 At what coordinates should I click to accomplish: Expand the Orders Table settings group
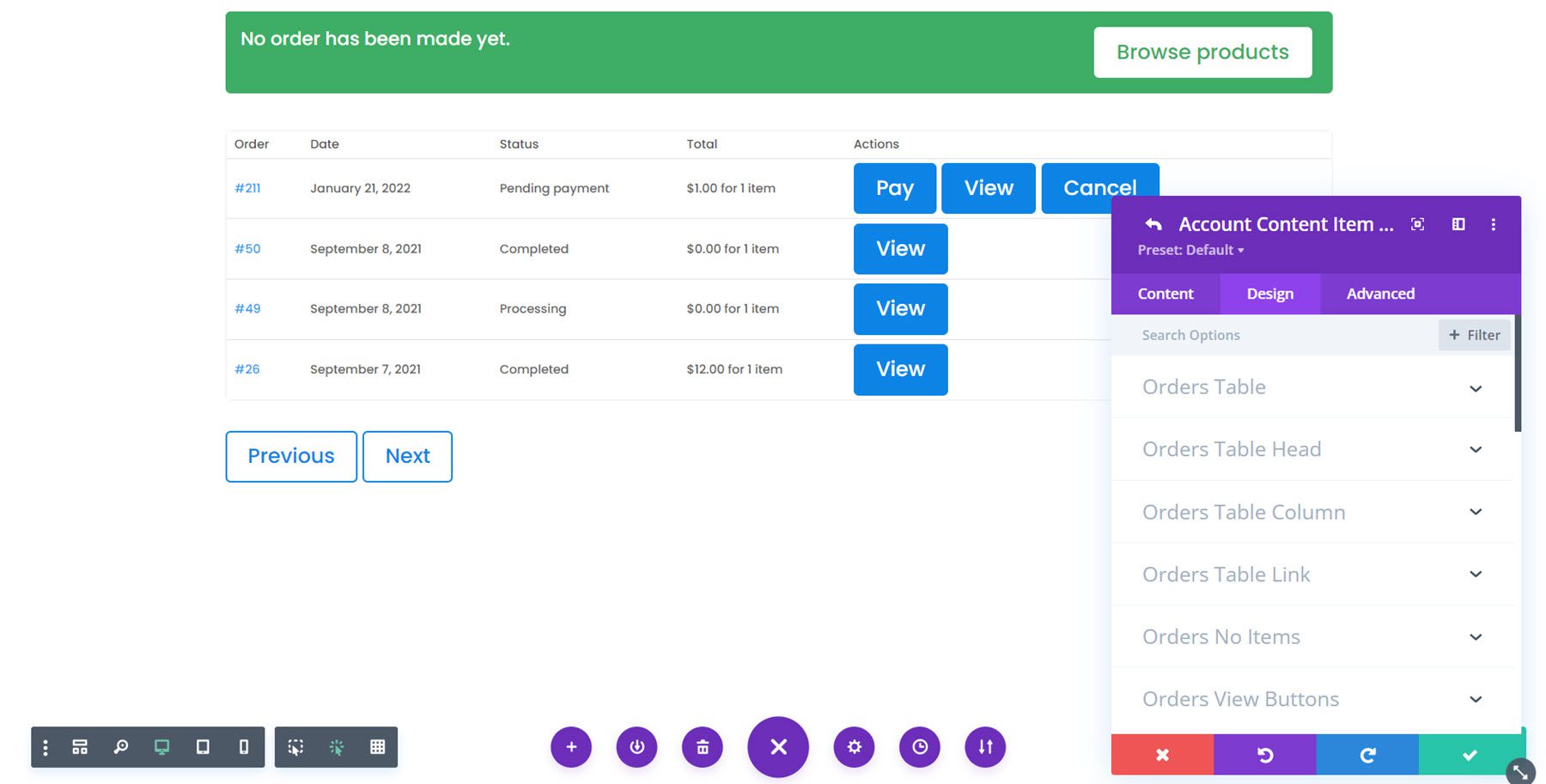[1311, 387]
